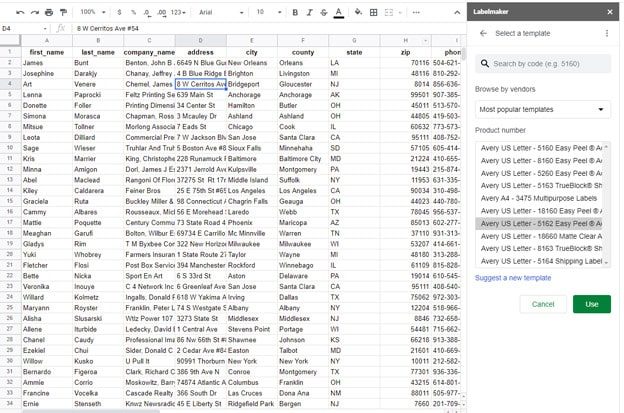Image resolution: width=624 pixels, height=413 pixels.
Task: Click the redo icon in toolbar
Action: pyautogui.click(x=35, y=12)
